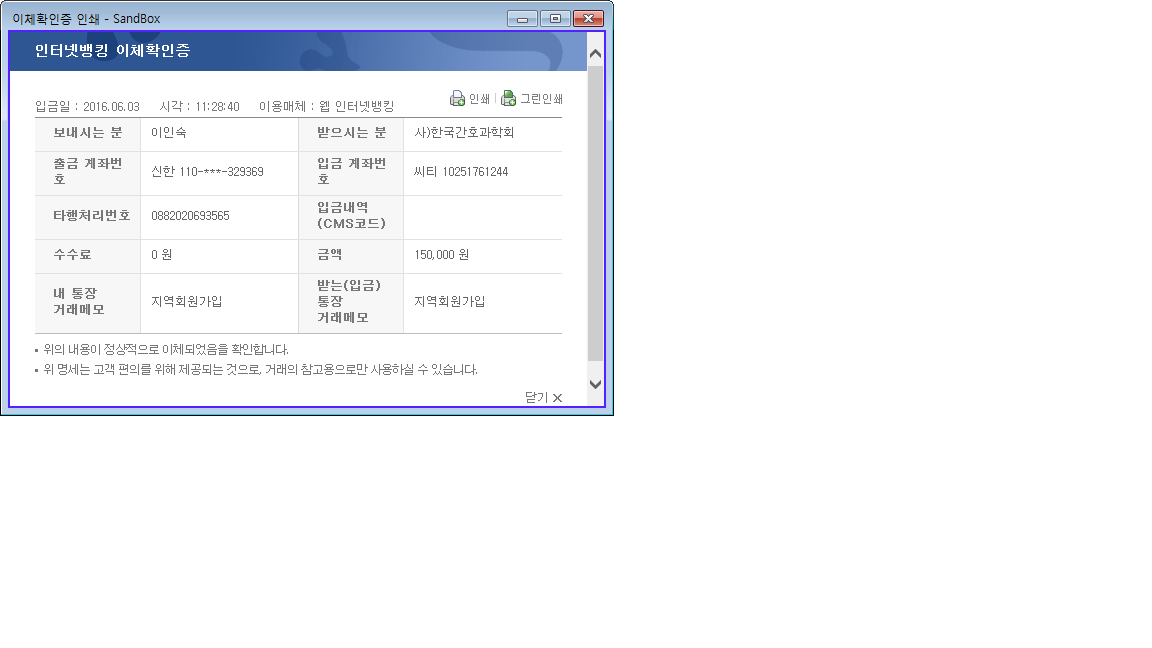This screenshot has width=1152, height=648.
Task: Click the note 위의 내용이 정상적으로 이체되었음을 확인합니다
Action: point(166,350)
